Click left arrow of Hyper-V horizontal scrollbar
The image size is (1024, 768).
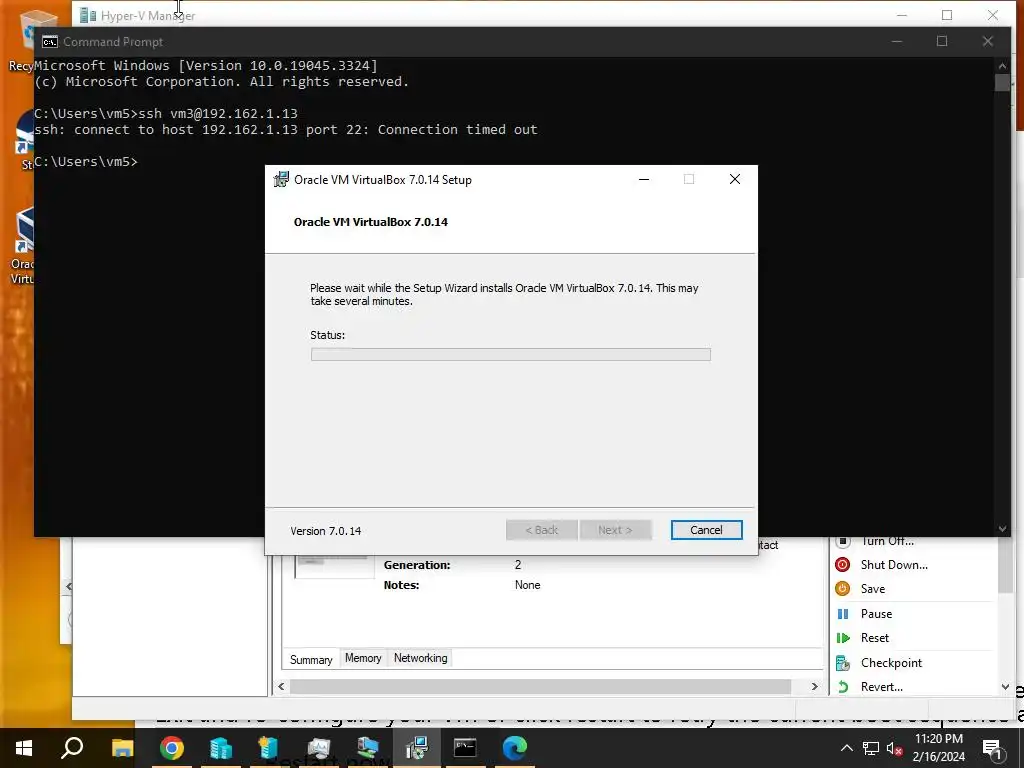pos(281,686)
